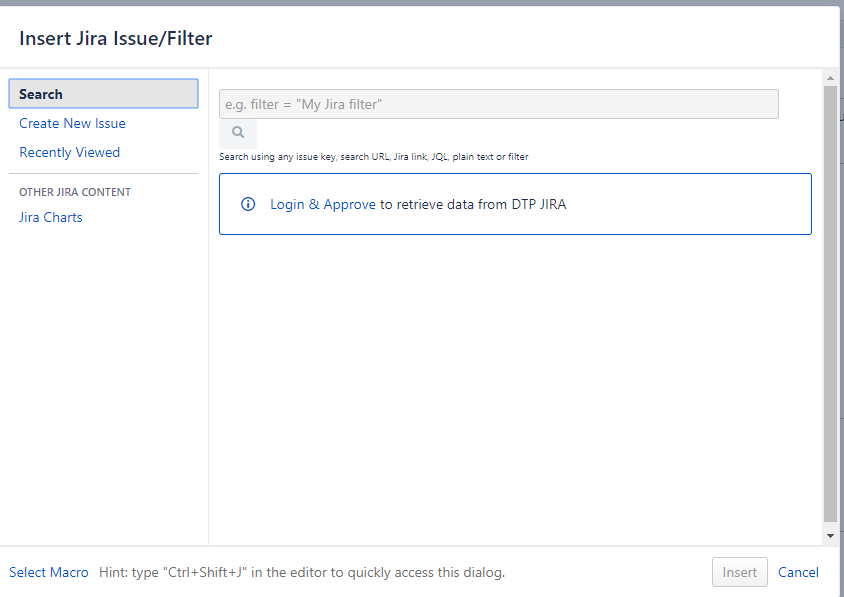844x597 pixels.
Task: Click the Insert Jira Issue/Filter title
Action: 116,38
